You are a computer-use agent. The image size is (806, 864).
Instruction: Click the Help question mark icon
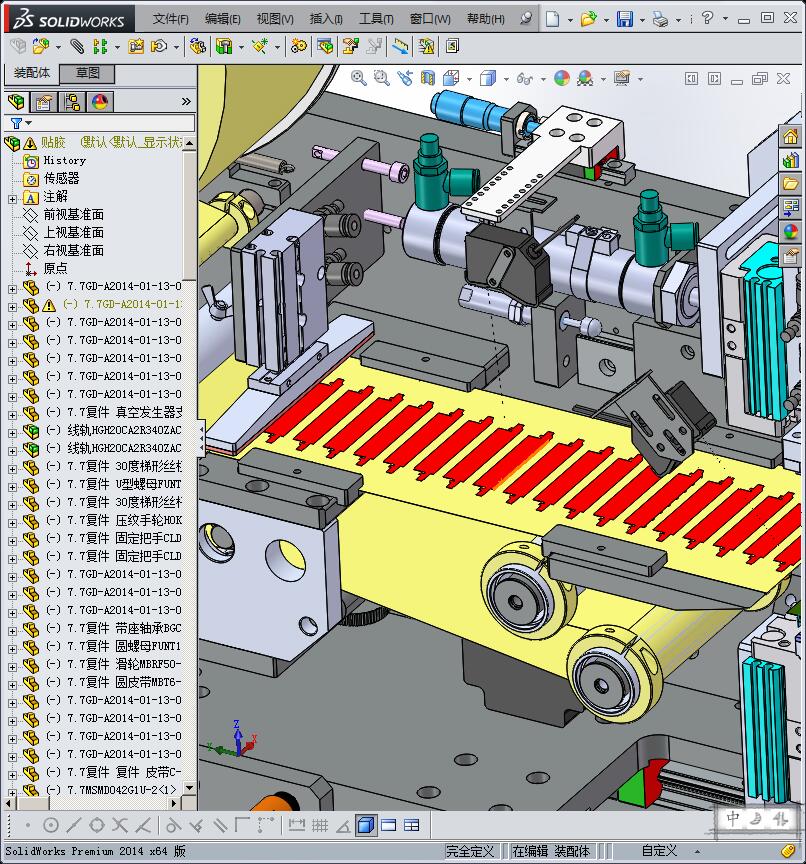pos(708,18)
